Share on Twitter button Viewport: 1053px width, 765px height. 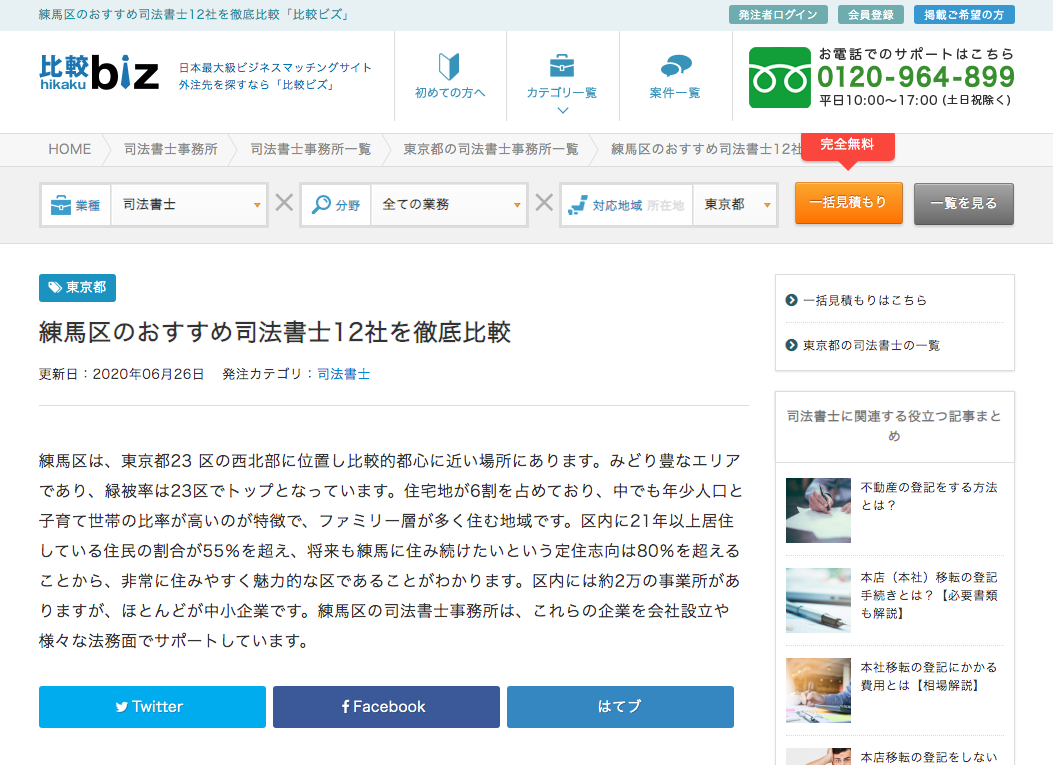pos(152,707)
